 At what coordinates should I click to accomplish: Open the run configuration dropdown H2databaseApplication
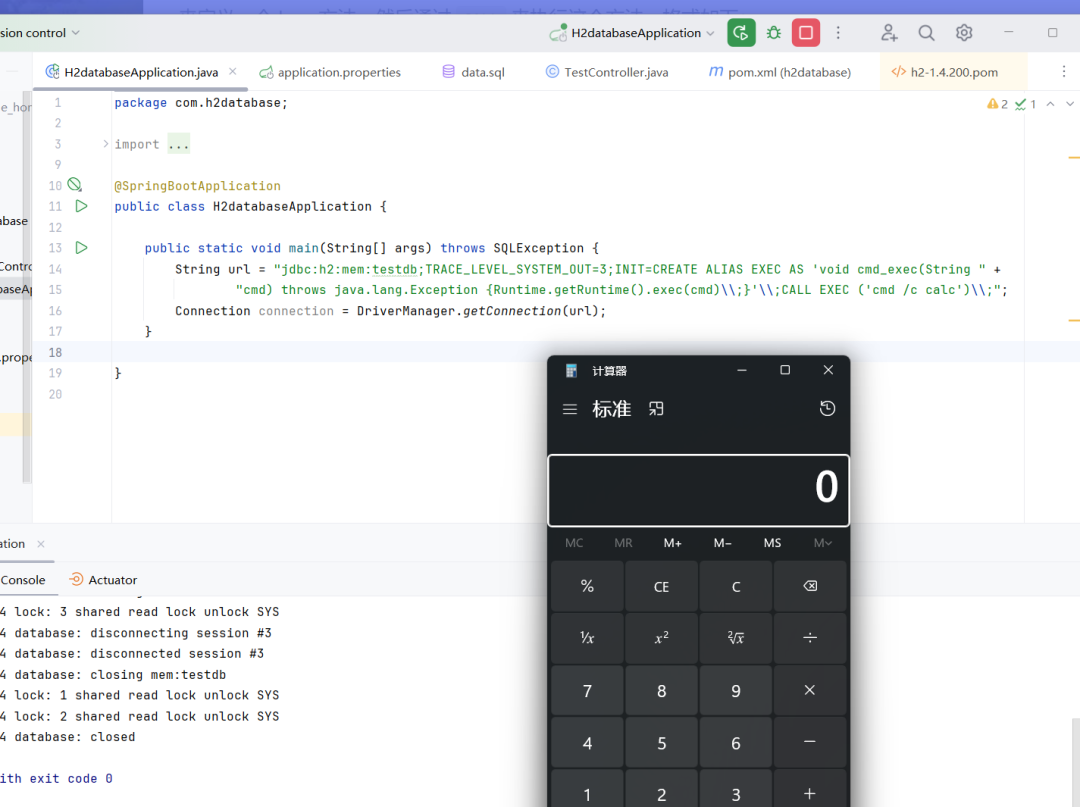click(632, 33)
